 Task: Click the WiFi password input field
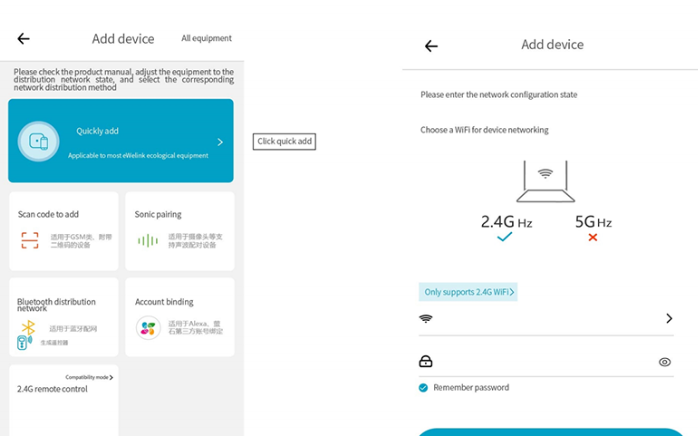(x=540, y=362)
